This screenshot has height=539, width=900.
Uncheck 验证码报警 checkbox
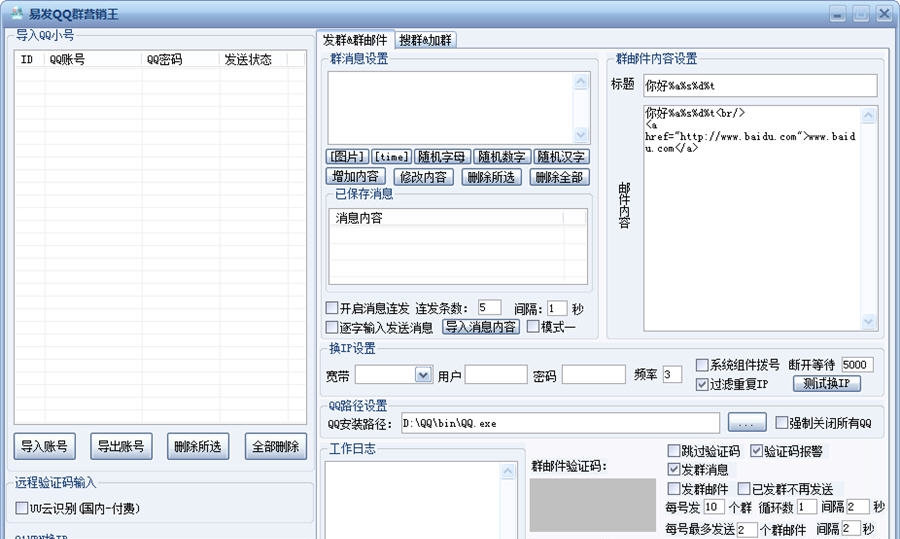(x=757, y=451)
